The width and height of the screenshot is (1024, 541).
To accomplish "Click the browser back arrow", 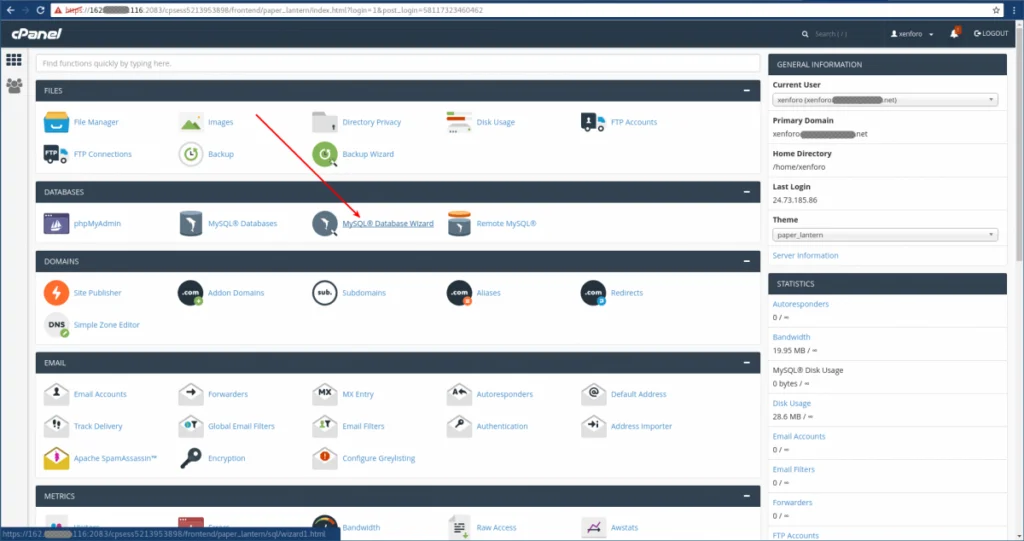I will [10, 10].
